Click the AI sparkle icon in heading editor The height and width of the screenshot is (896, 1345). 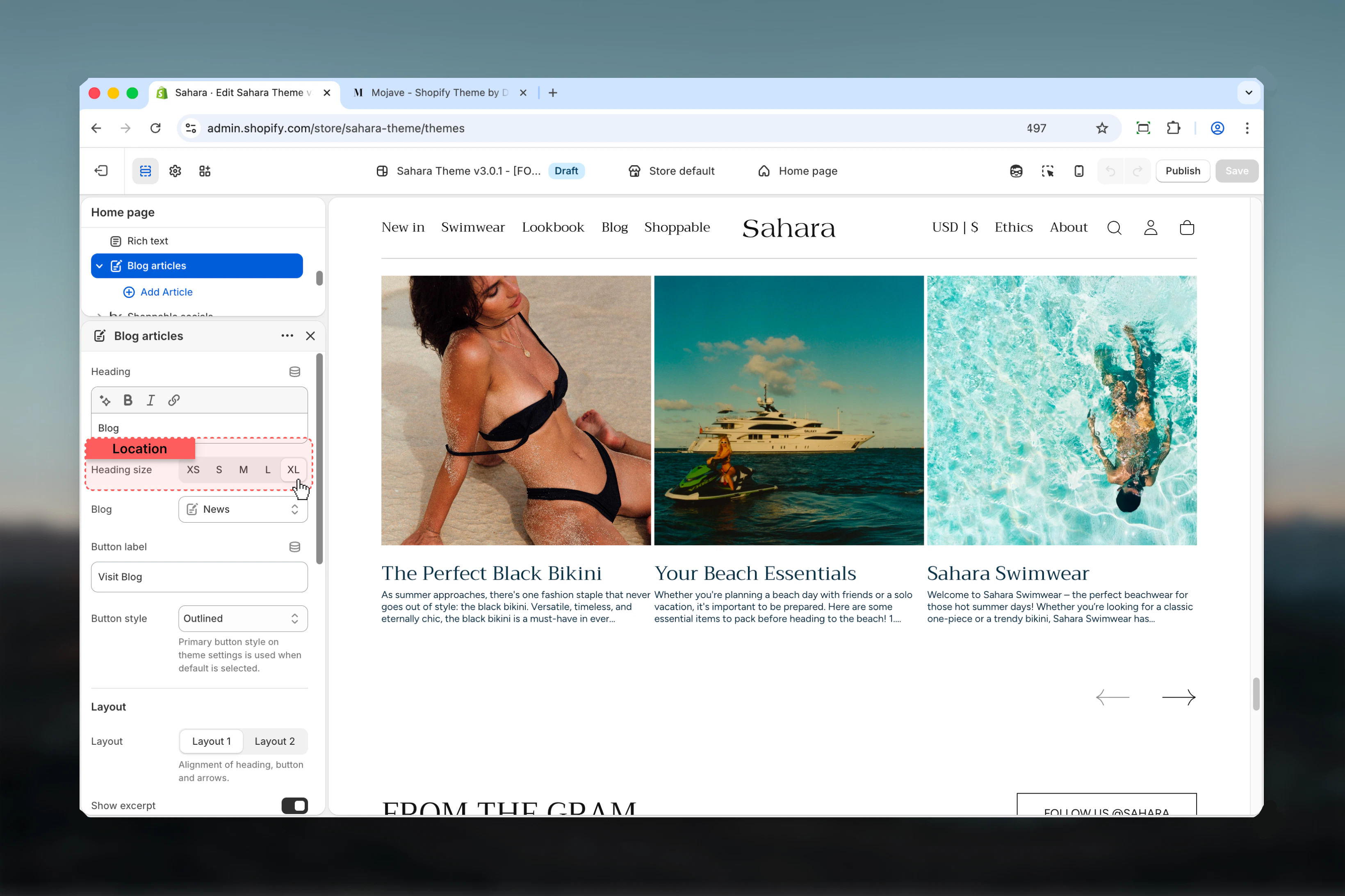click(105, 400)
